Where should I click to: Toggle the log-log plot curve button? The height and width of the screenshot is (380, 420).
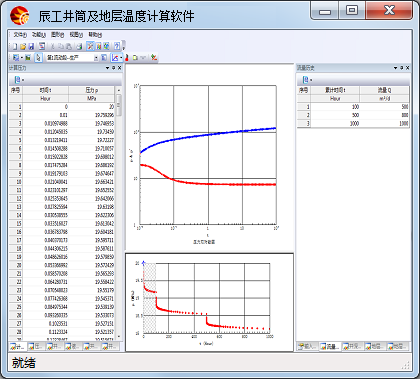point(115,57)
